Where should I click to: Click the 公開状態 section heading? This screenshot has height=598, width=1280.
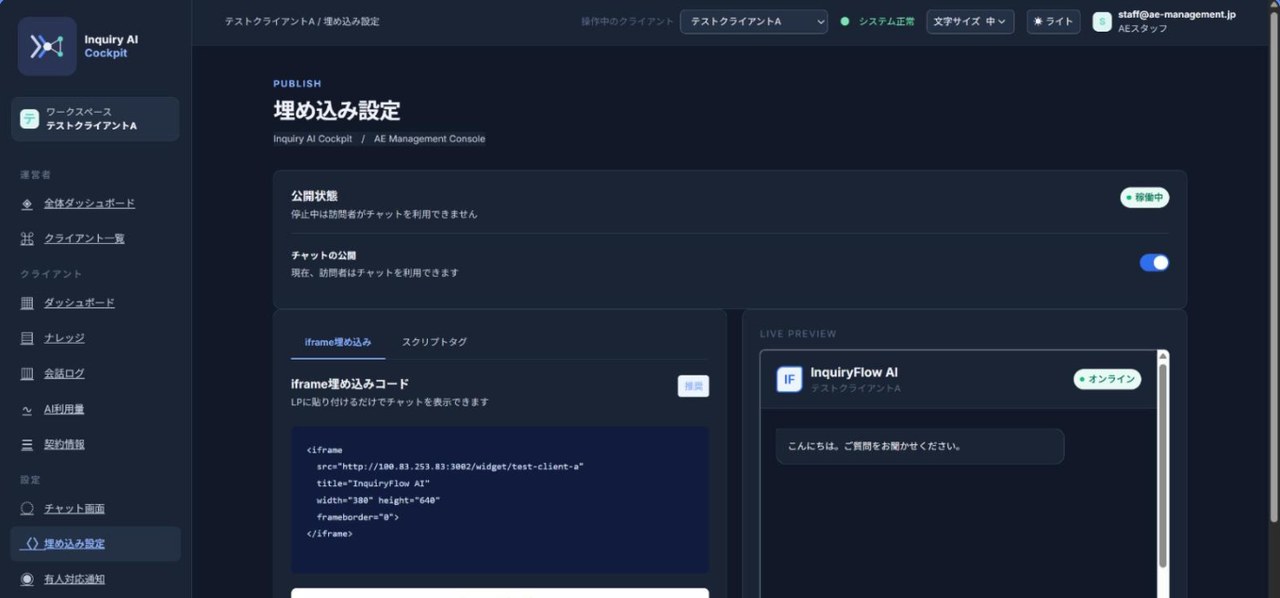(314, 196)
